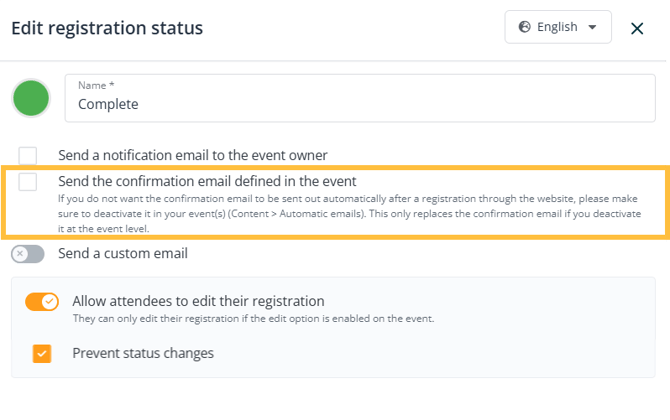This screenshot has width=670, height=420.
Task: Click the globe icon in language selector
Action: tap(525, 28)
